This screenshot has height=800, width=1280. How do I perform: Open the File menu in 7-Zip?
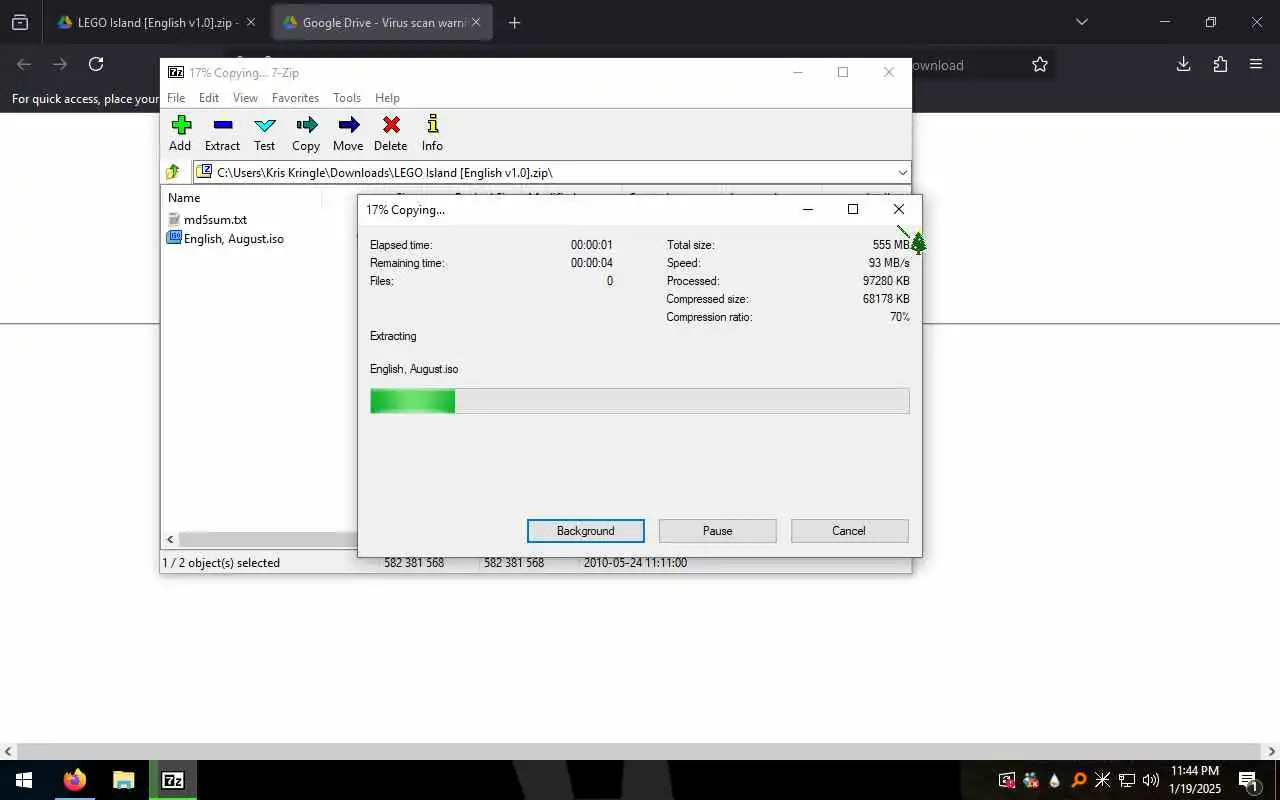tap(176, 98)
